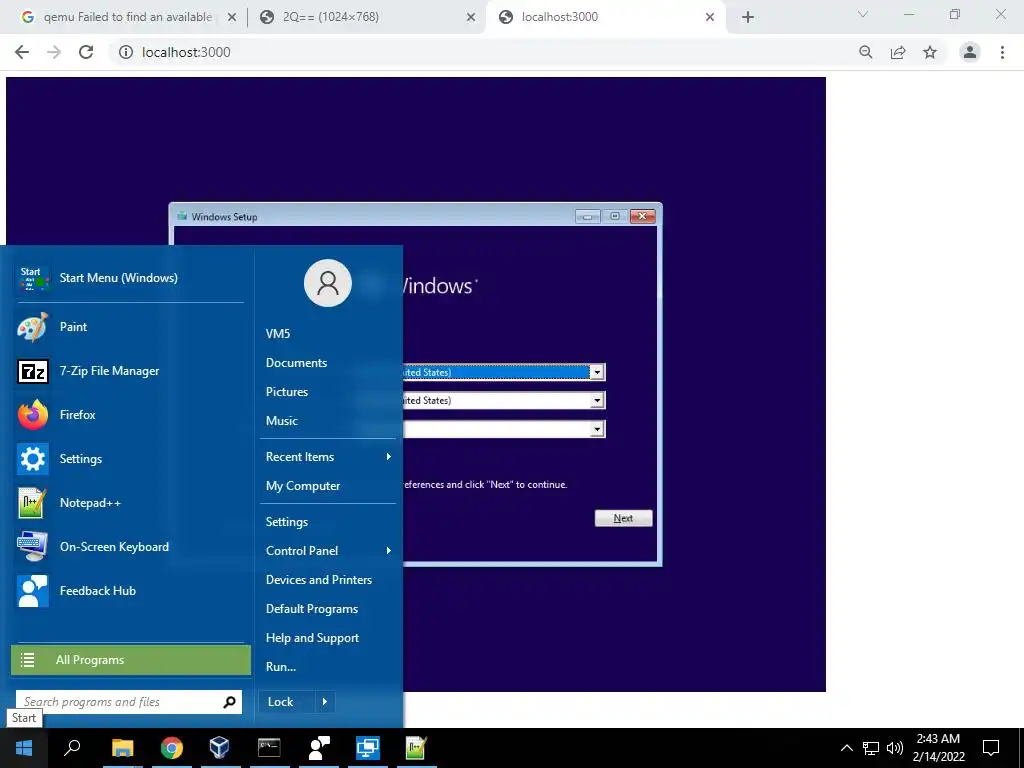Open Notepad++ icon on taskbar
This screenshot has width=1024, height=768.
coord(417,748)
